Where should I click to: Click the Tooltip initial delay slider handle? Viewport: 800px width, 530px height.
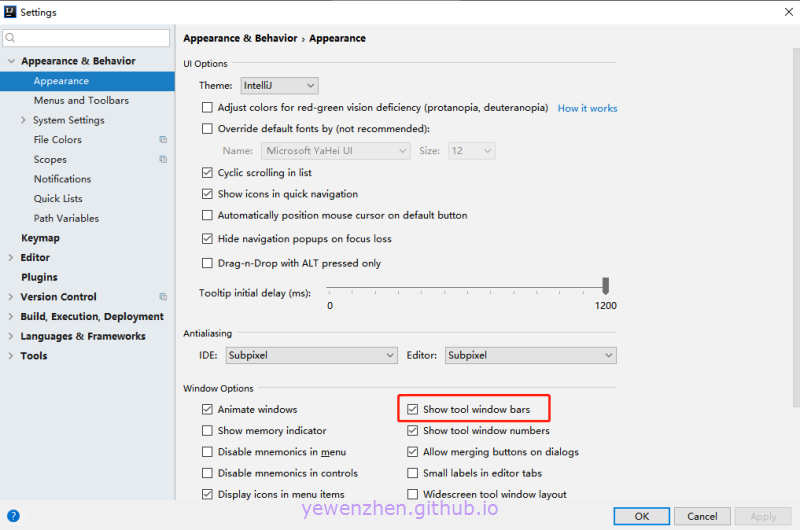click(606, 286)
